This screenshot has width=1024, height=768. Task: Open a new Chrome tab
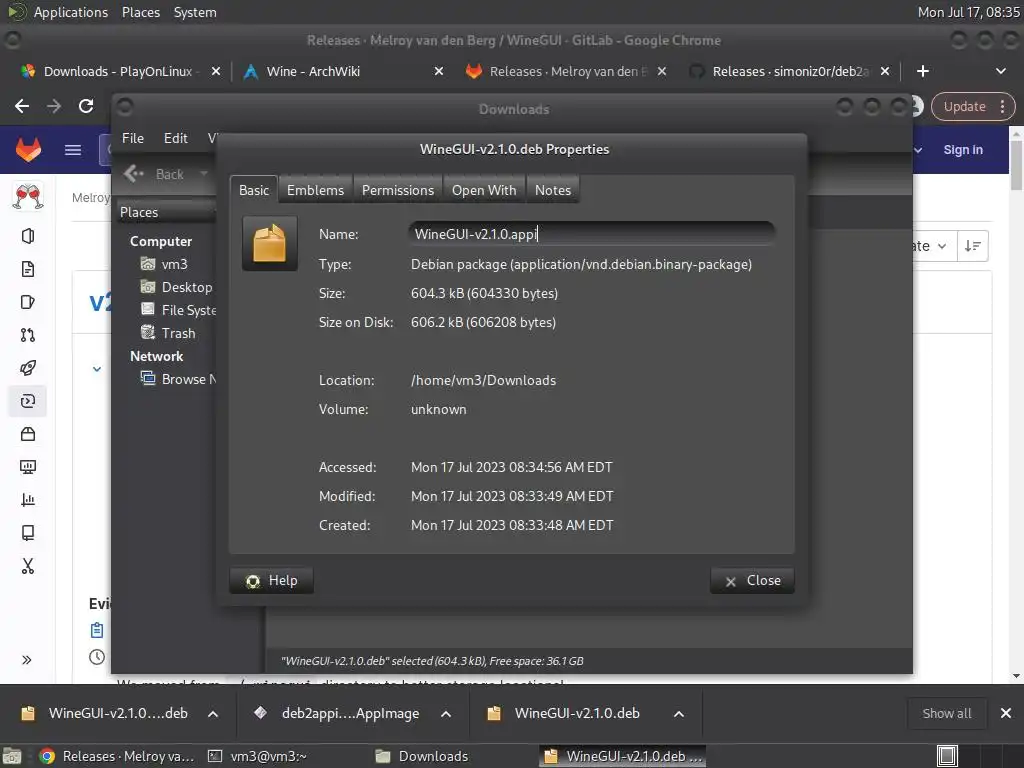[923, 71]
